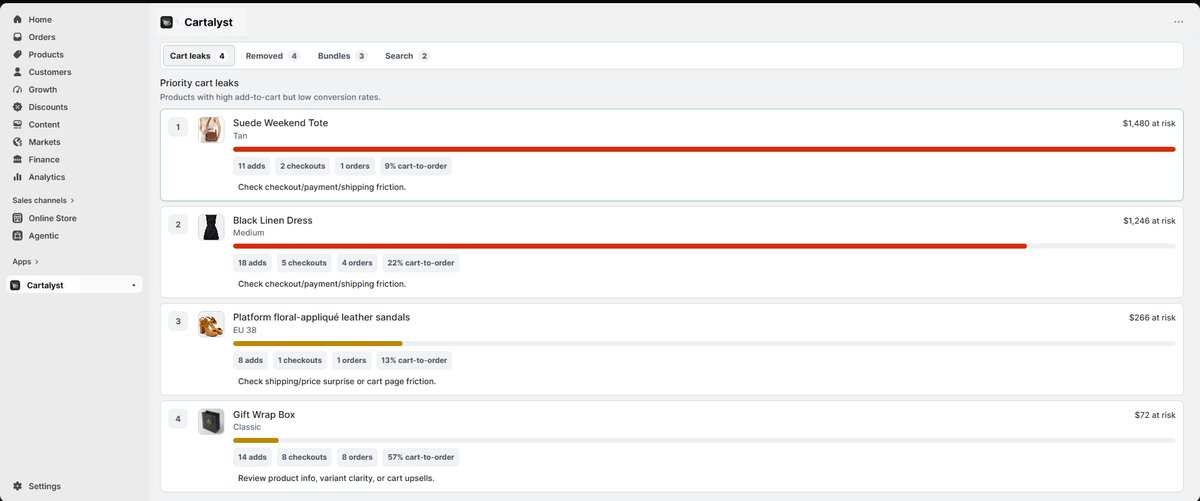Click the "$1,480 at risk" amount

point(1149,124)
